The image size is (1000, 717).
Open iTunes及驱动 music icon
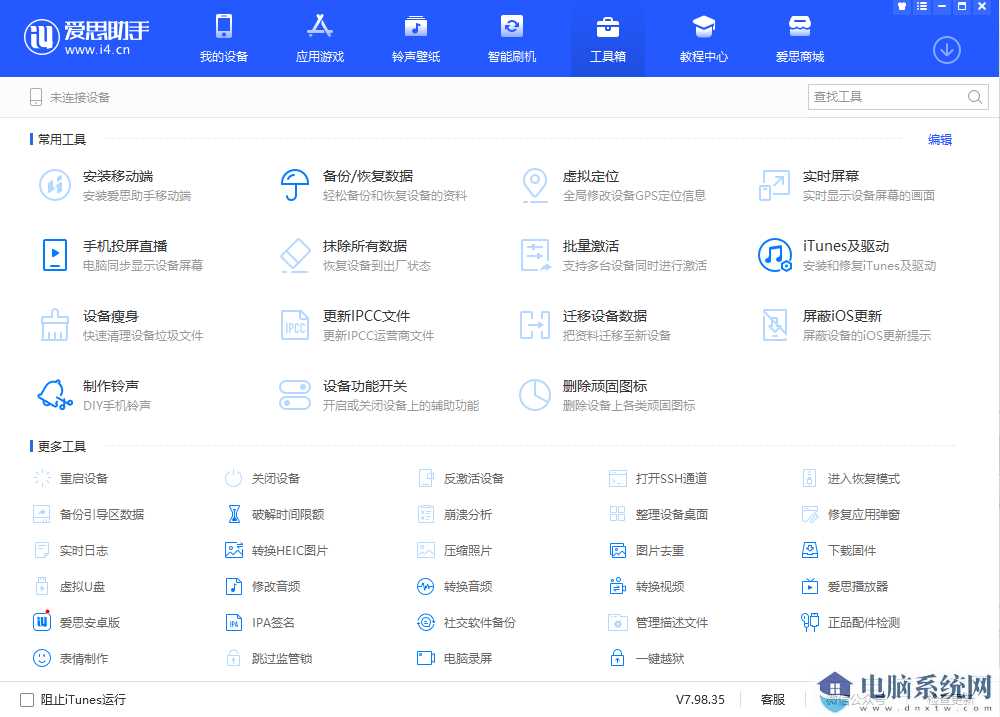click(x=774, y=255)
